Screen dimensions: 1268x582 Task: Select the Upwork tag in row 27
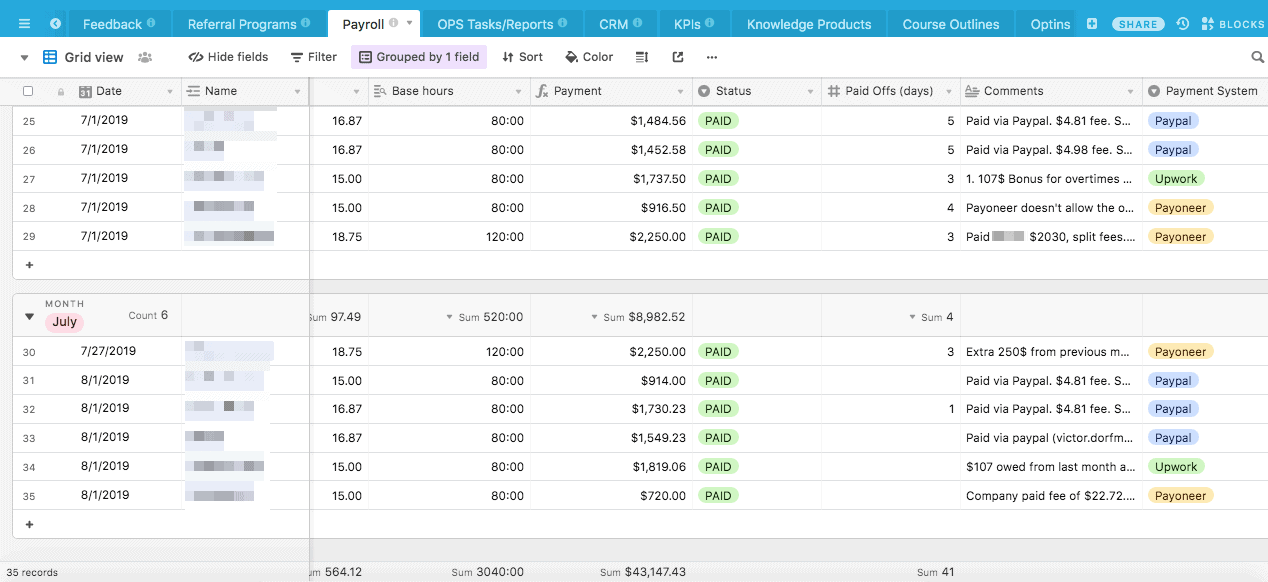click(1176, 179)
